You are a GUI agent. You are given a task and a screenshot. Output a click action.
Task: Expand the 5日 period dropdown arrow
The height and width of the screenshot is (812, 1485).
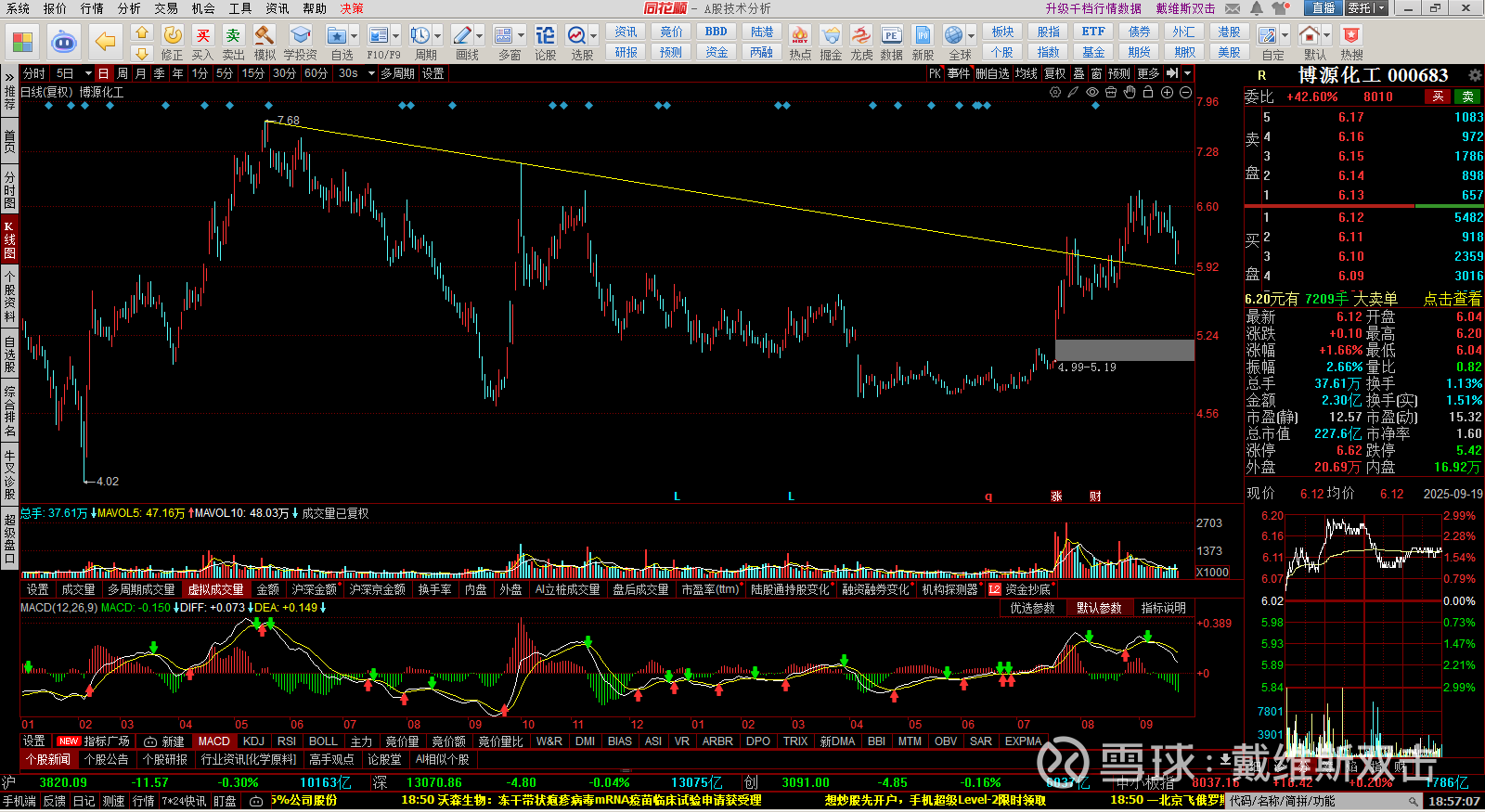(x=88, y=73)
